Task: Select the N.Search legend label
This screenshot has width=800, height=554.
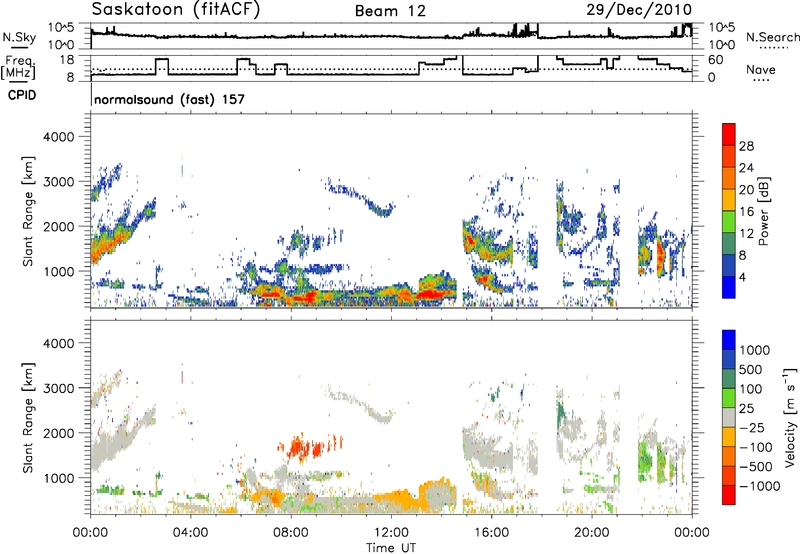Action: pyautogui.click(x=772, y=37)
